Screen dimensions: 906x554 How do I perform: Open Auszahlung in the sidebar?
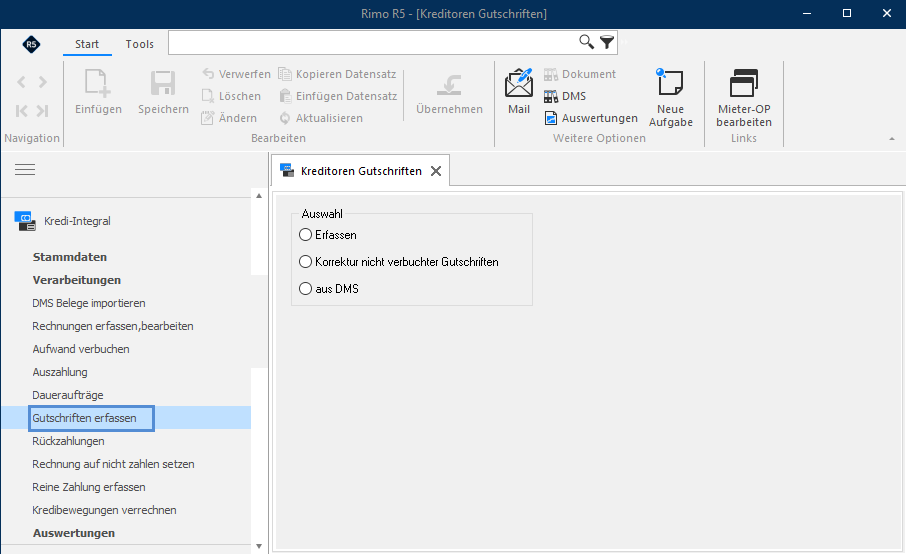60,373
